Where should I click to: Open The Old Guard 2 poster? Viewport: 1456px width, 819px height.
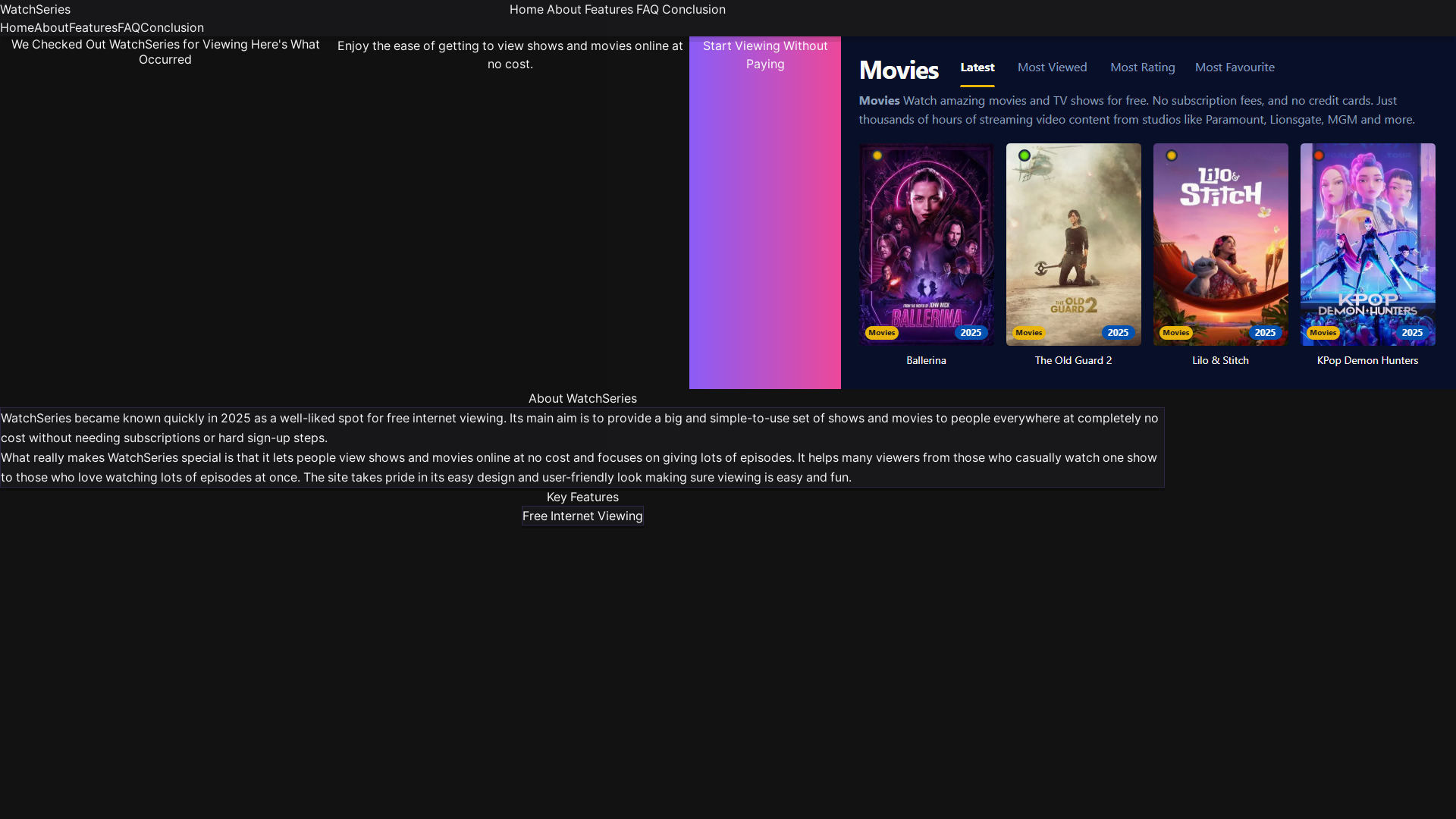pyautogui.click(x=1073, y=244)
